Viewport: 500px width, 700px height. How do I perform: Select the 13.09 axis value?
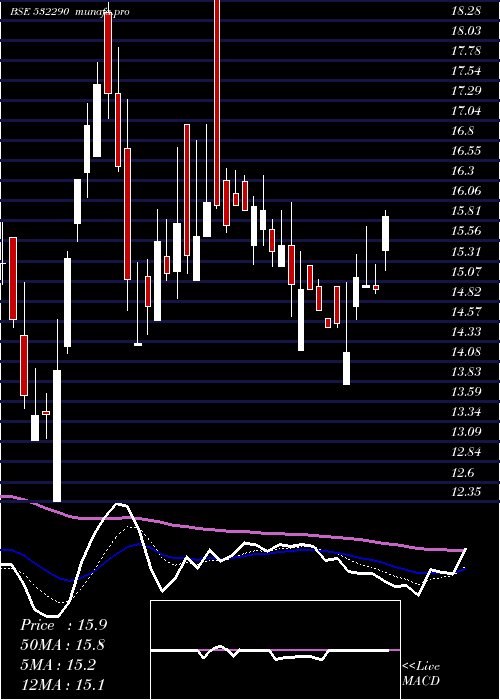466,432
